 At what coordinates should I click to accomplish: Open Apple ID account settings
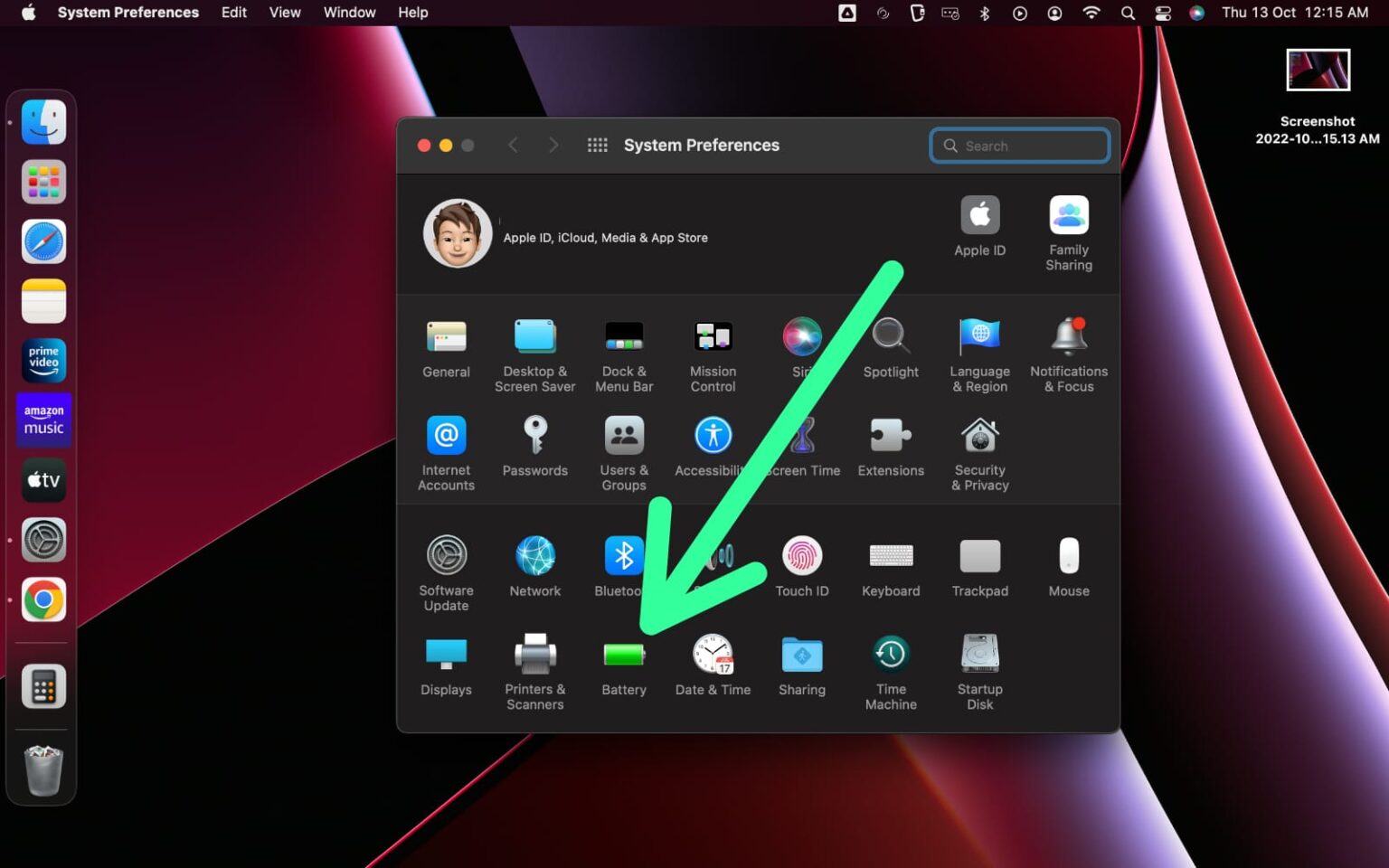(x=979, y=214)
